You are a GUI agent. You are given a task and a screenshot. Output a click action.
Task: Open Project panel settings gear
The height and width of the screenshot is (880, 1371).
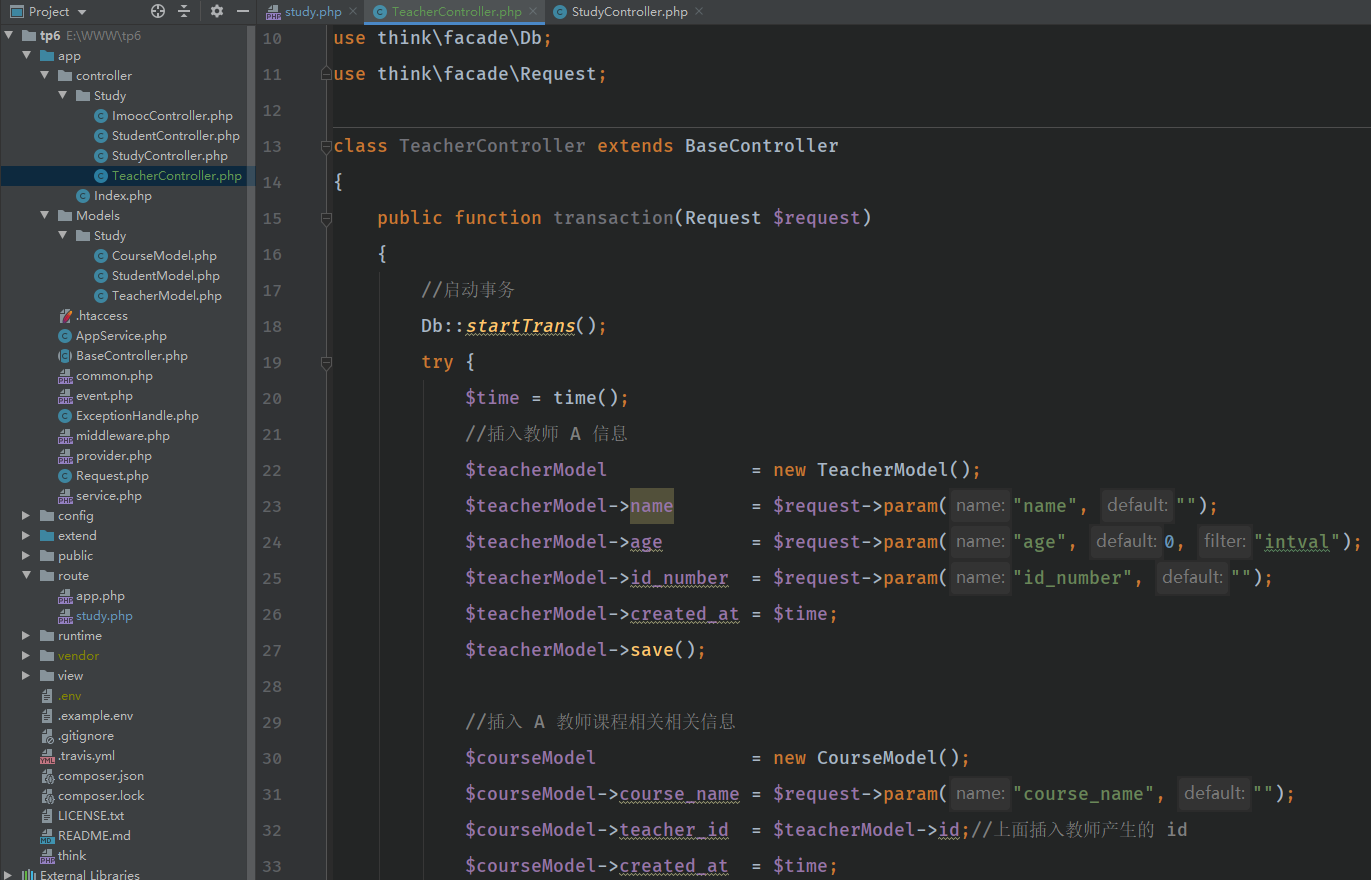click(x=217, y=12)
